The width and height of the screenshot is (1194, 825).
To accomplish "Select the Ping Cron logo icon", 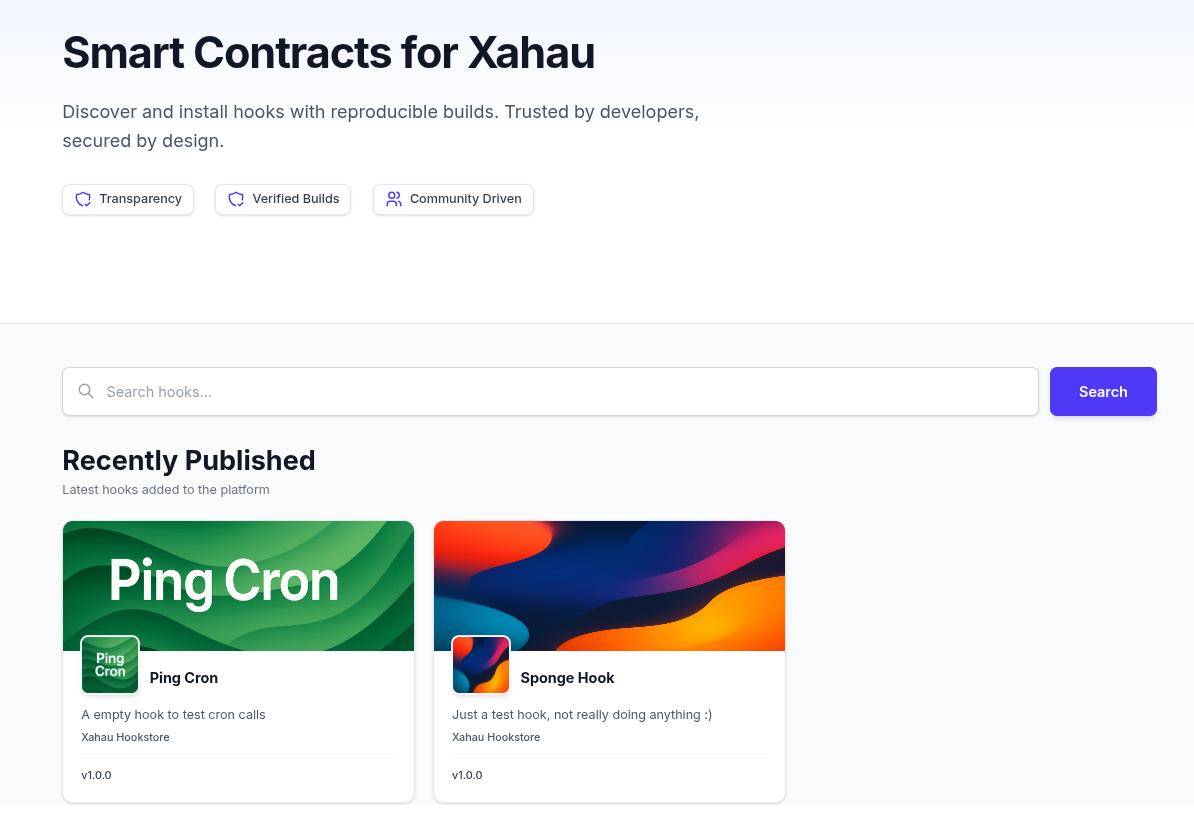I will pos(109,664).
